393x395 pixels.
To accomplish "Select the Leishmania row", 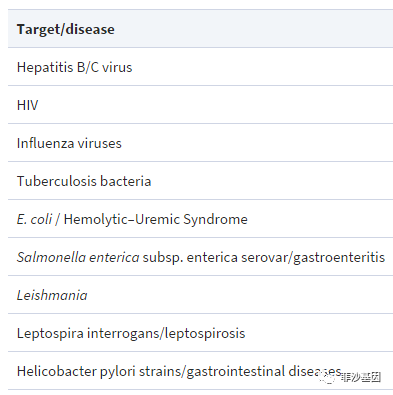I will click(200, 295).
